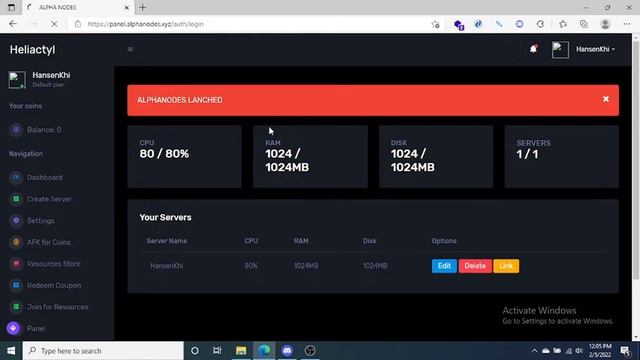The width and height of the screenshot is (640, 360).
Task: Edit the HansenKhi server
Action: click(444, 266)
